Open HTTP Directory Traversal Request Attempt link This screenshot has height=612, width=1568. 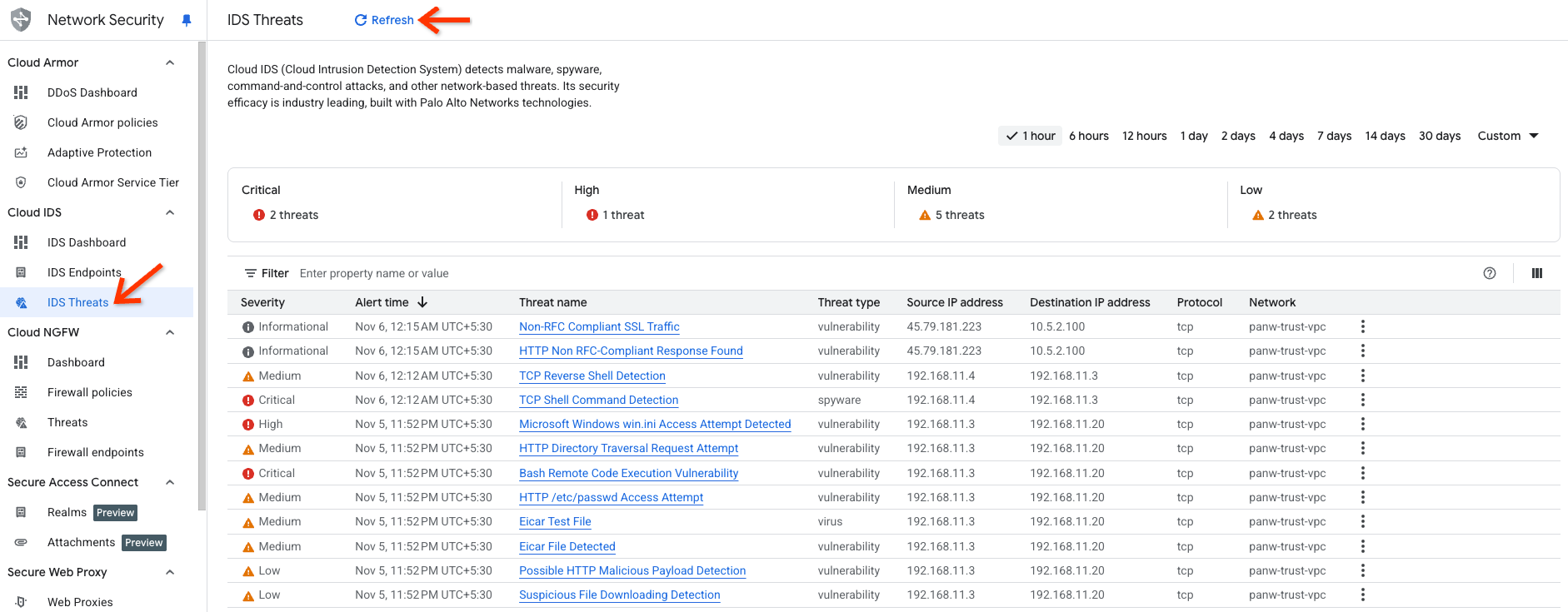coord(628,448)
